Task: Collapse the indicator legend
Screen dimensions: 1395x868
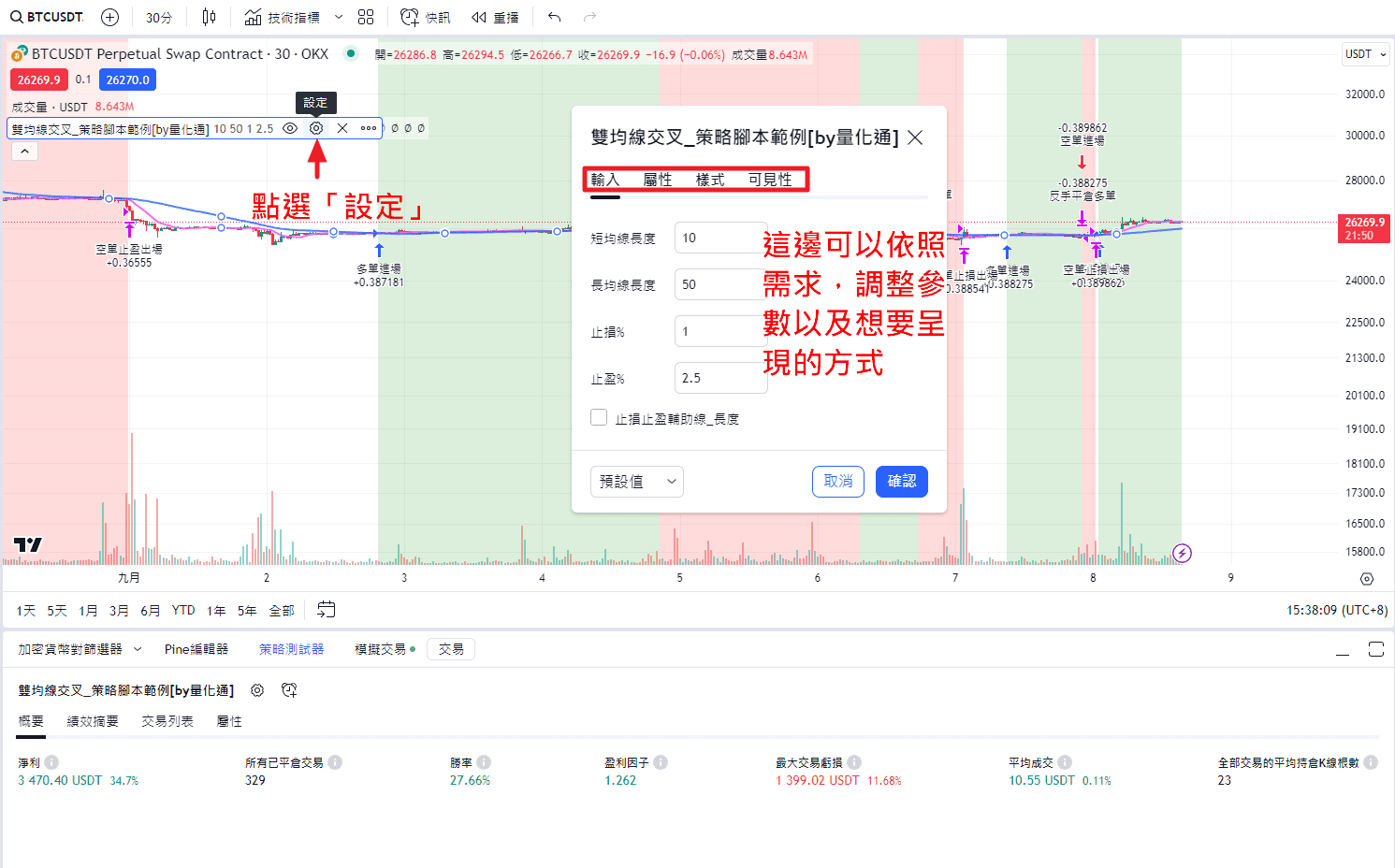Action: tap(24, 152)
